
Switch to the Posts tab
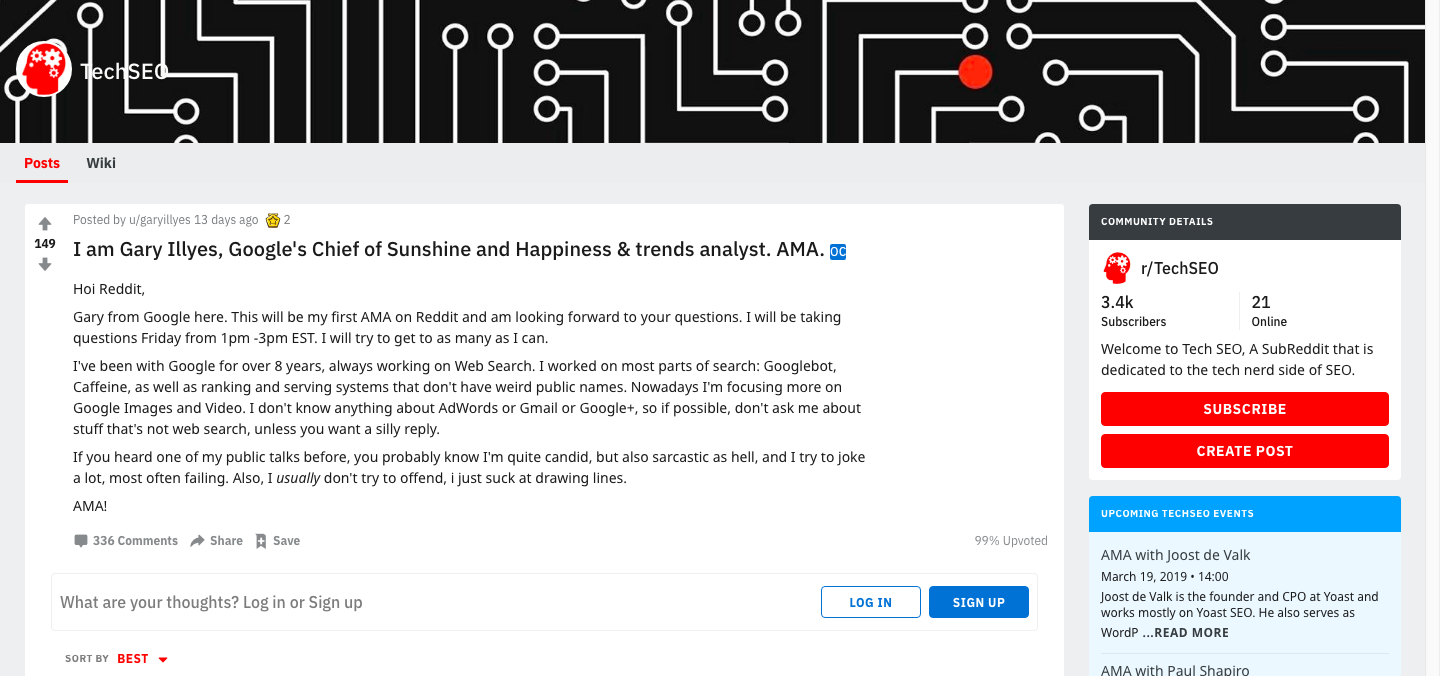click(42, 163)
